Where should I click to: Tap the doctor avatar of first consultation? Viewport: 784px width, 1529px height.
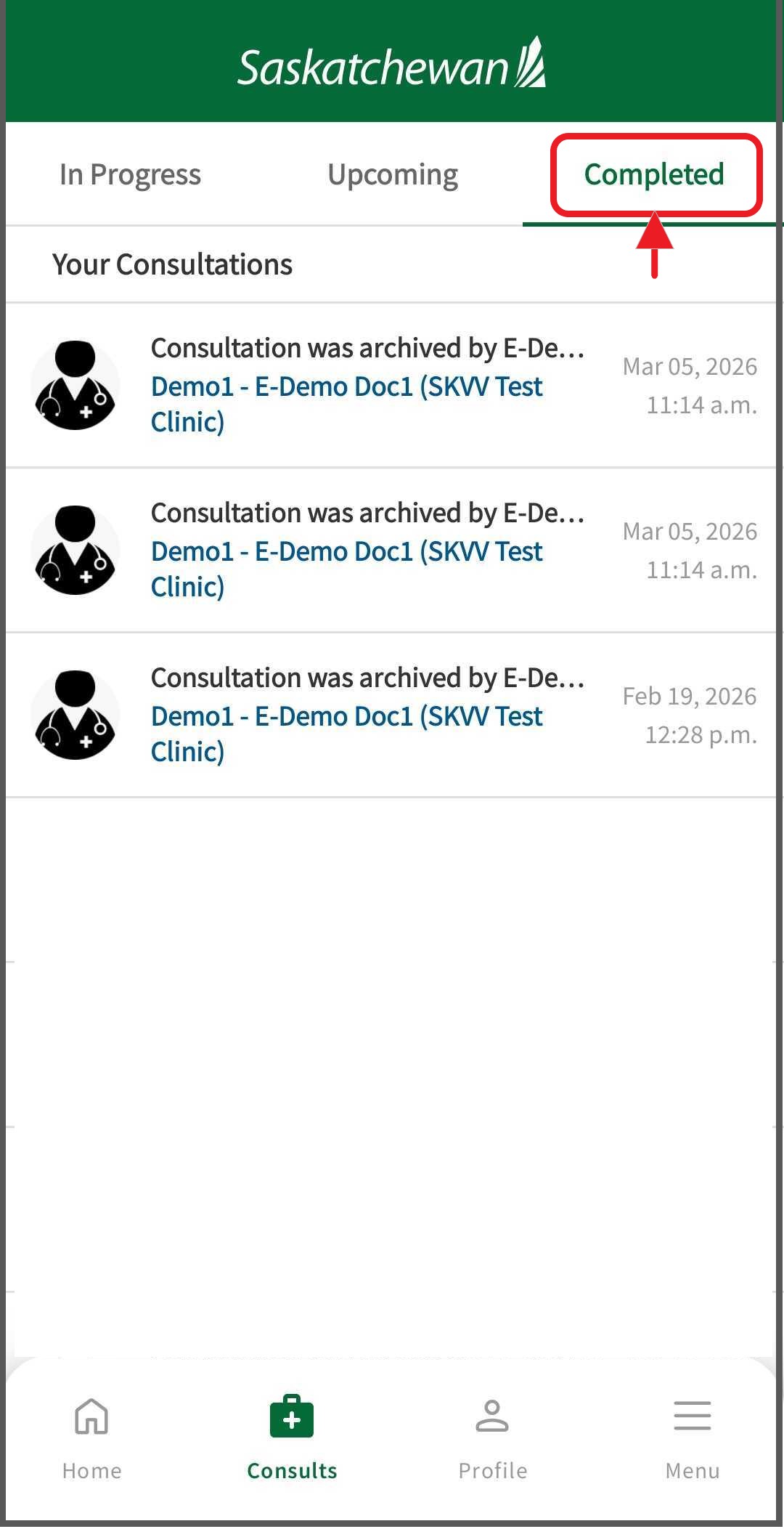pos(75,385)
